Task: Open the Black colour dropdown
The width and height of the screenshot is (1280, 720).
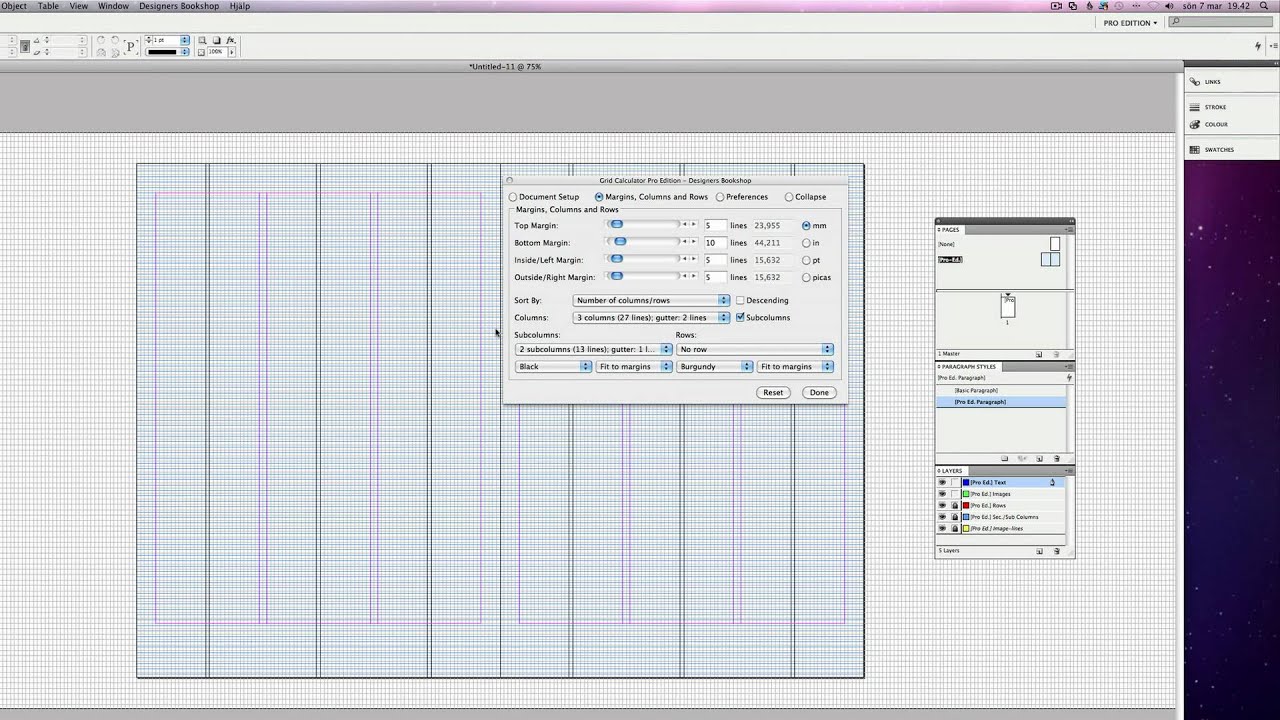Action: pyautogui.click(x=554, y=366)
